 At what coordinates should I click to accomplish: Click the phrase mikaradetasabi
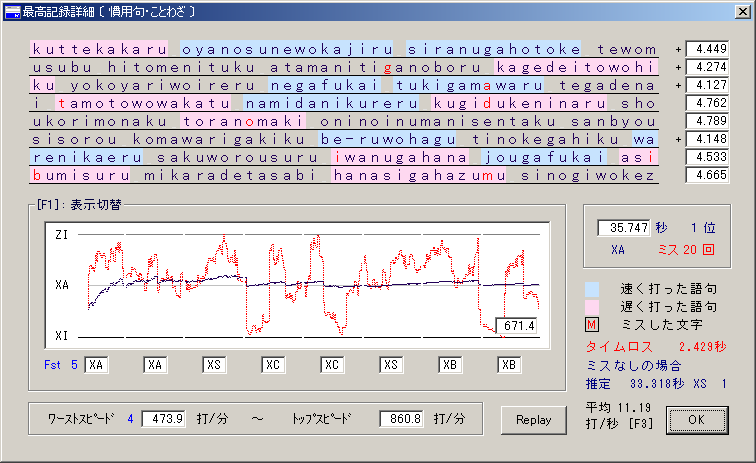click(x=230, y=176)
